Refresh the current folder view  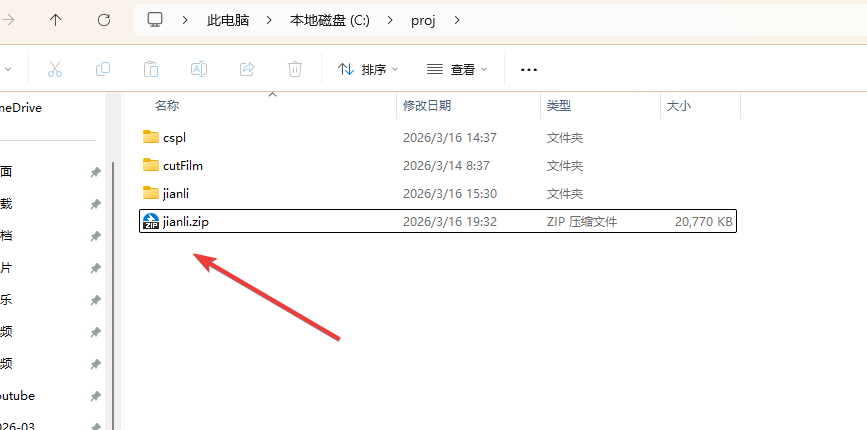(104, 19)
